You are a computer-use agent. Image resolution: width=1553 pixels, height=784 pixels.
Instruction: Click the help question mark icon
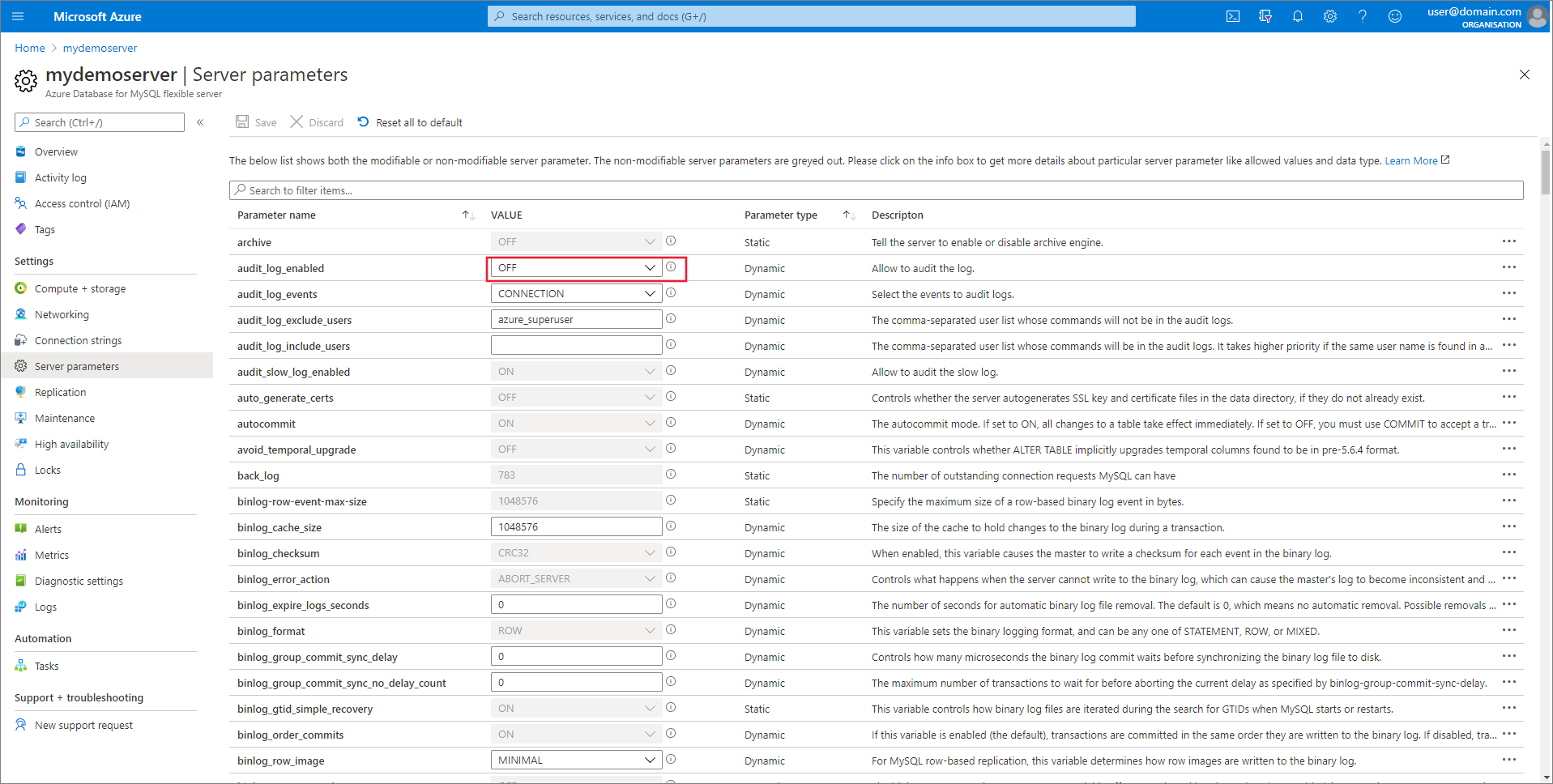coord(1362,16)
